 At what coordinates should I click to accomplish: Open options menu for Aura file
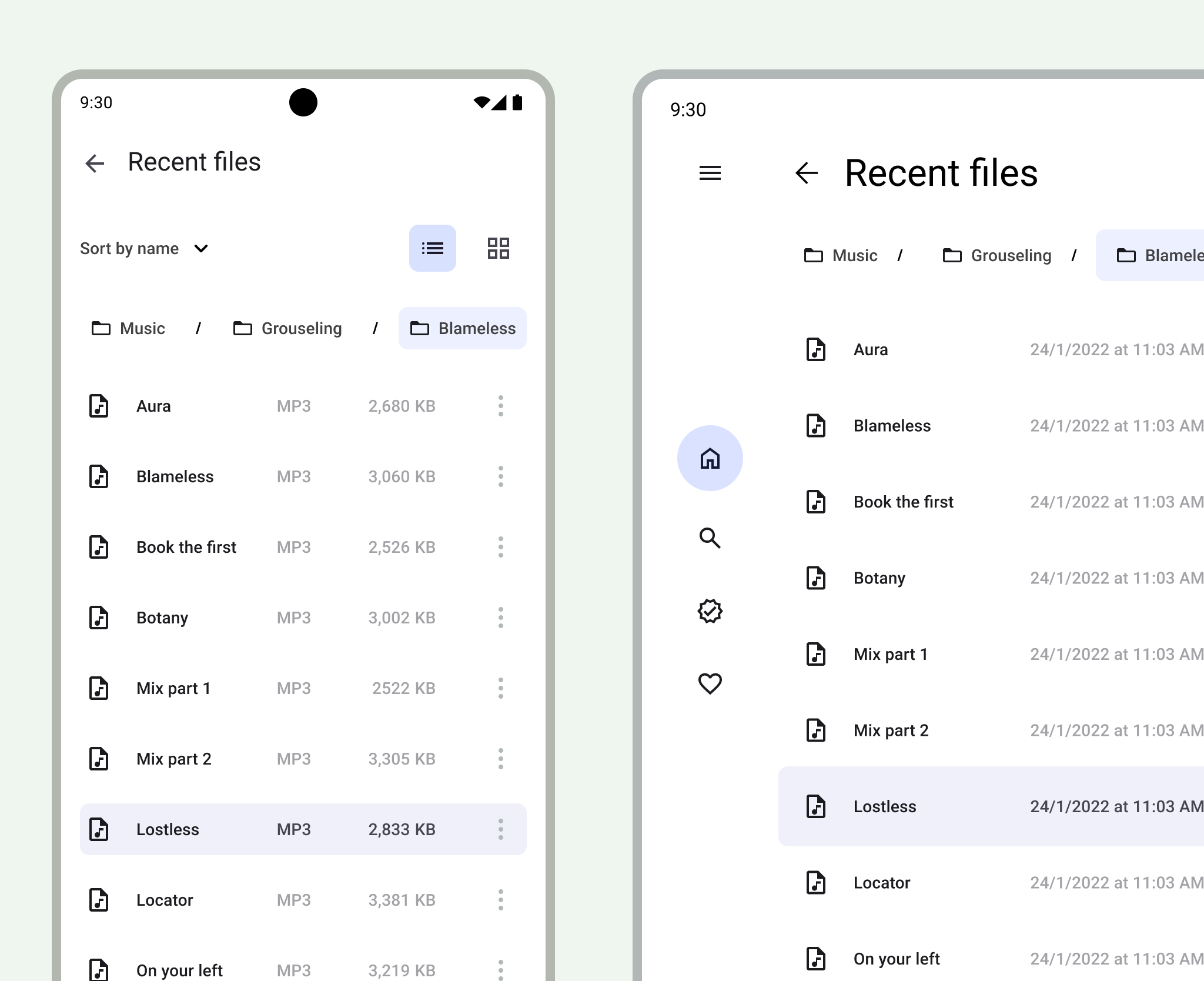(x=501, y=405)
